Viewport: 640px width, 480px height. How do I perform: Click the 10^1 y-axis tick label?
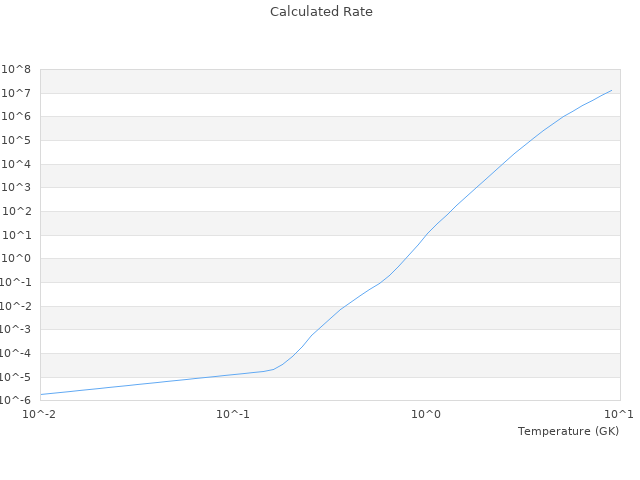18,235
